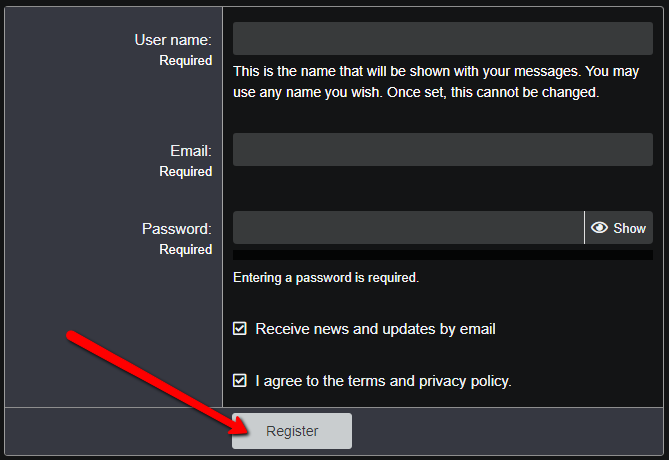Click the Required note under User name
Viewport: 669px width, 460px height.
point(186,61)
